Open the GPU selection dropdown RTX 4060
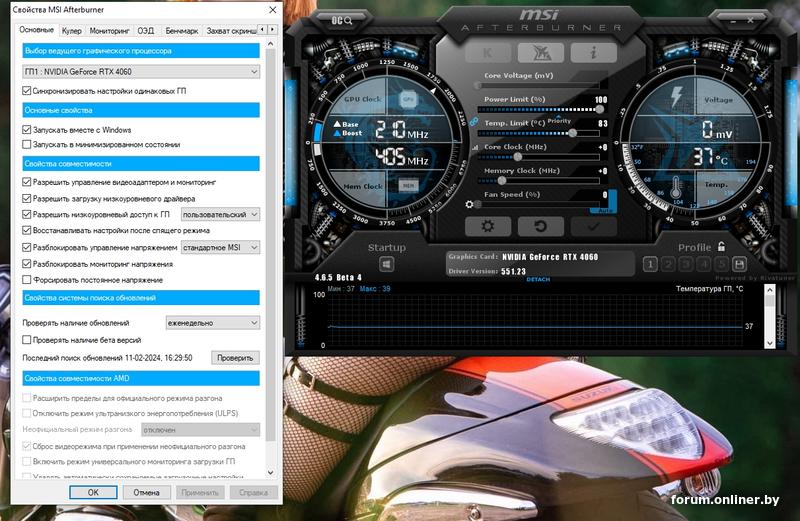800x521 pixels. [141, 72]
